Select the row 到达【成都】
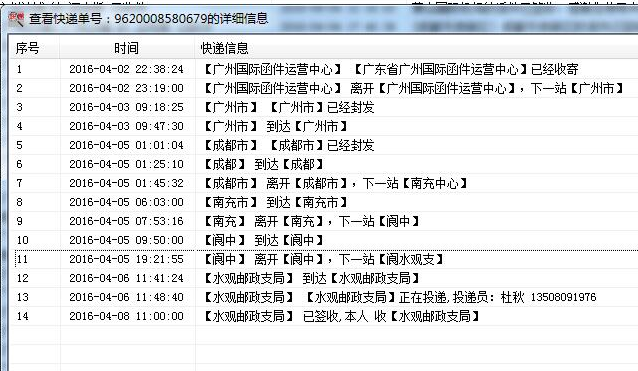Screen dimensions: 638x371 (x=324, y=164)
